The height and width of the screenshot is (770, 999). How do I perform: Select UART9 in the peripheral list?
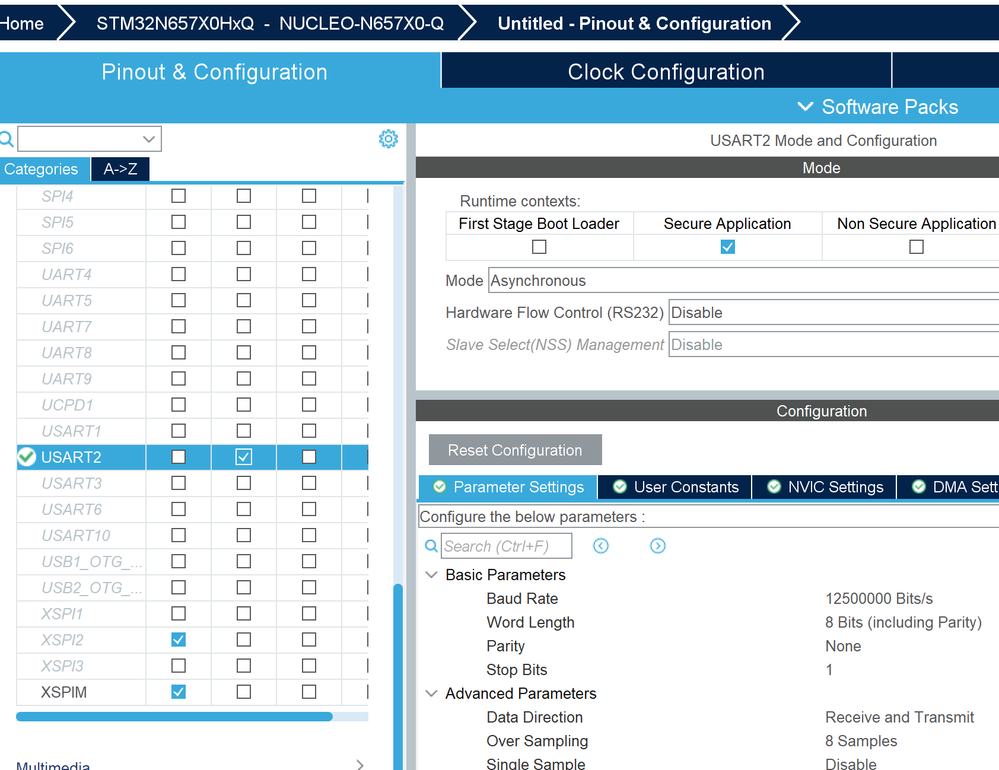66,378
